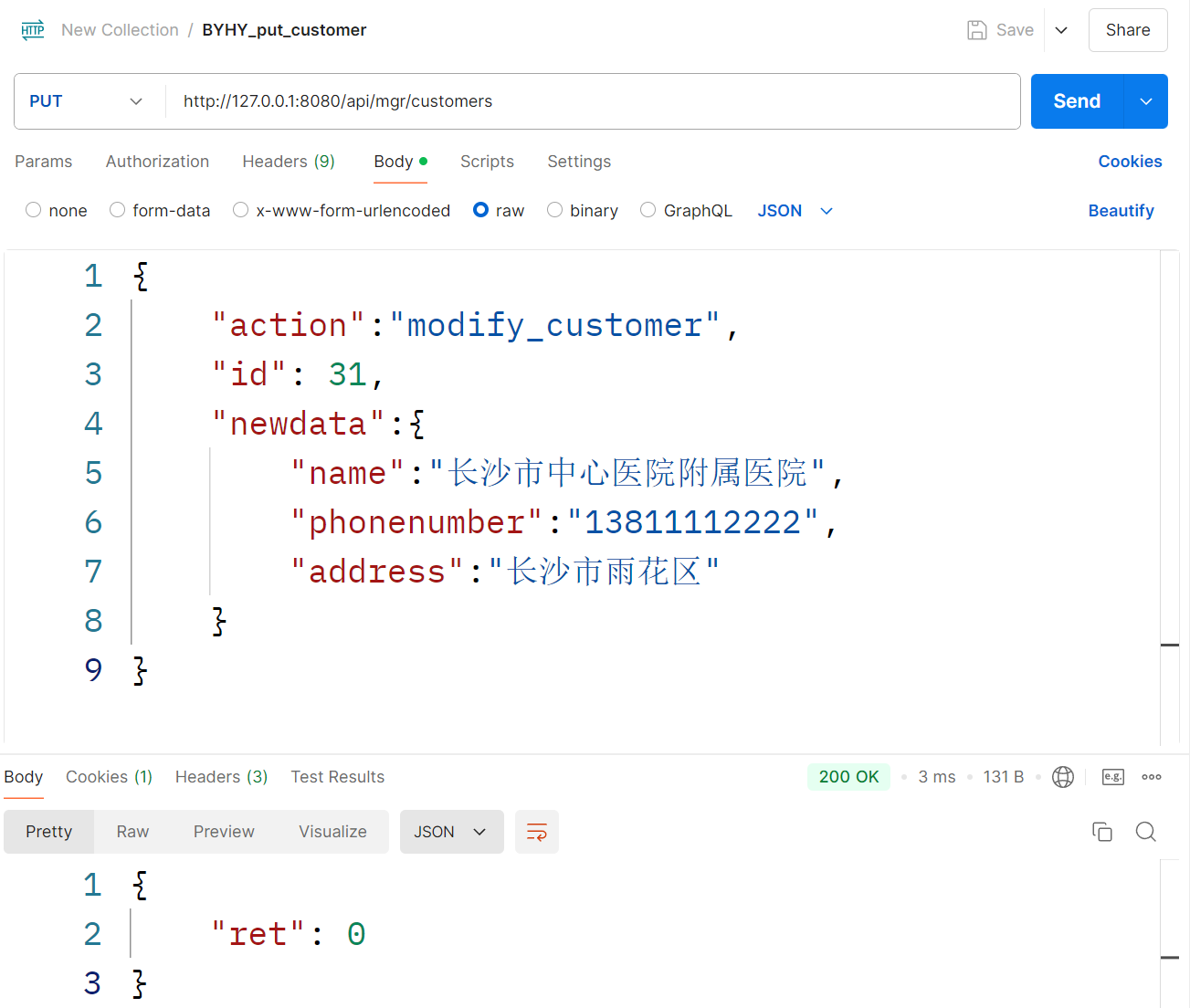Open the response Body tab
The height and width of the screenshot is (1008, 1190).
click(x=24, y=777)
